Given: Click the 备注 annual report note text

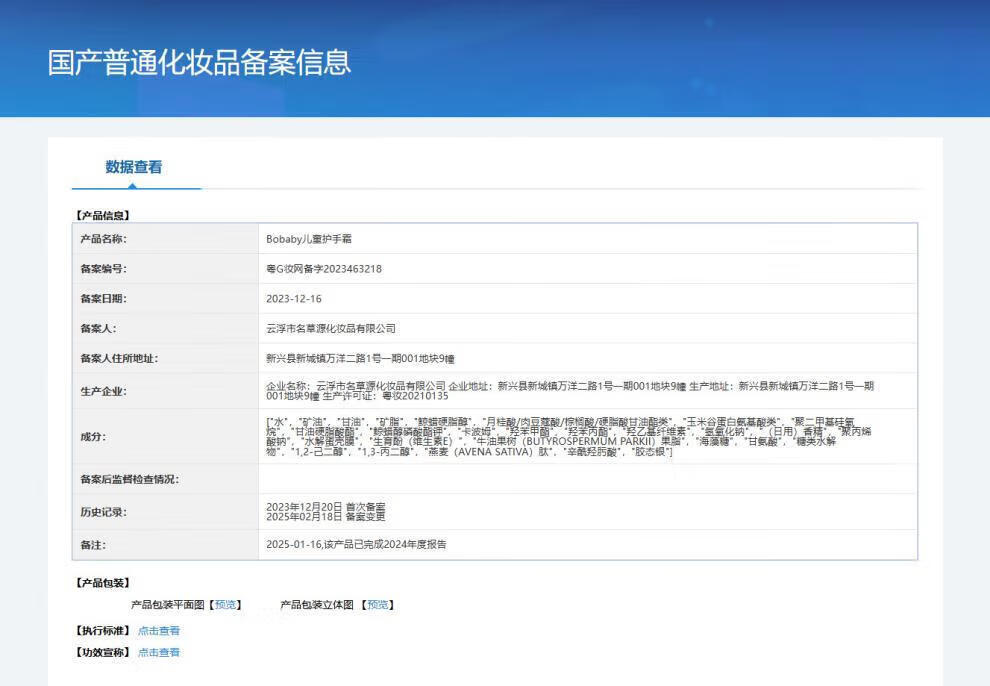Looking at the screenshot, I should (356, 545).
